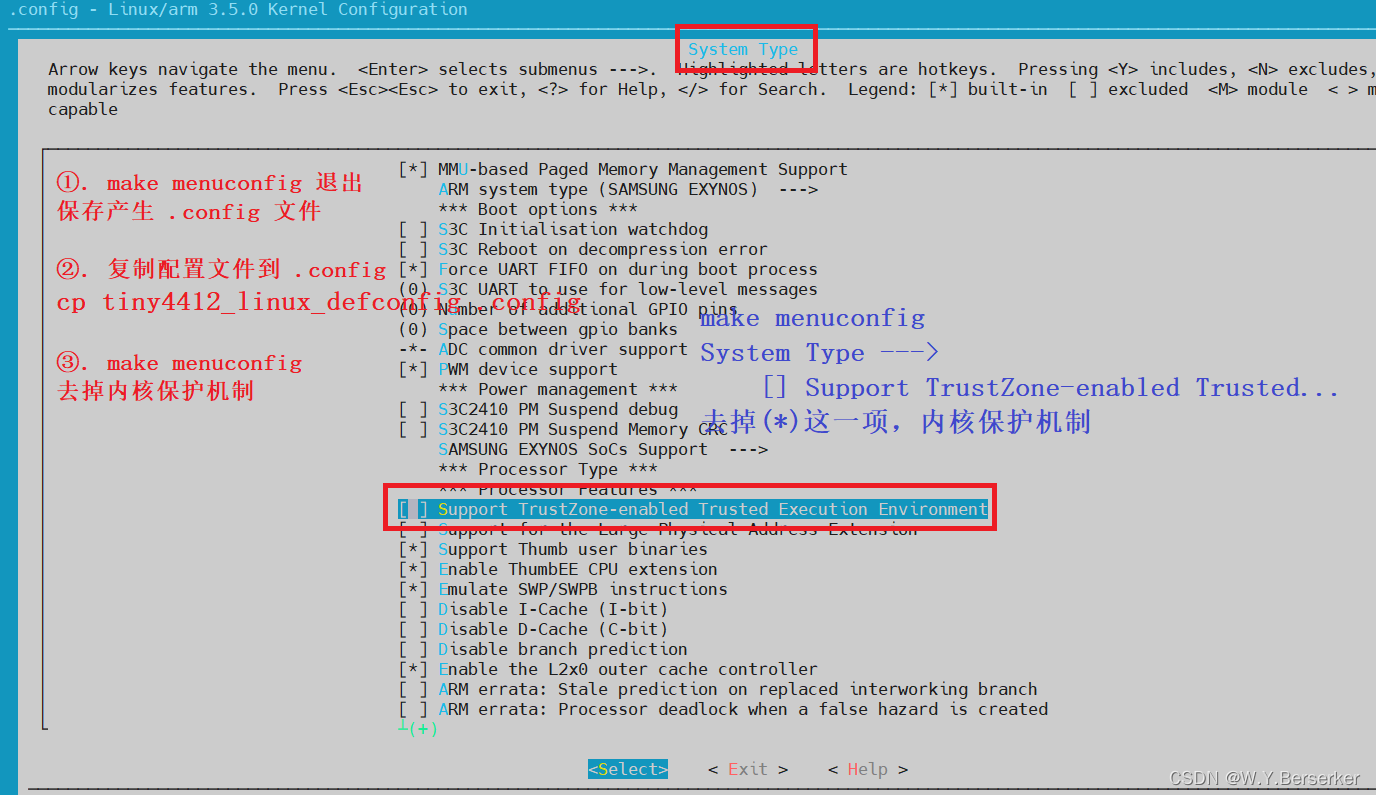Select Space between gpio banks value
The width and height of the screenshot is (1376, 795).
tap(538, 329)
